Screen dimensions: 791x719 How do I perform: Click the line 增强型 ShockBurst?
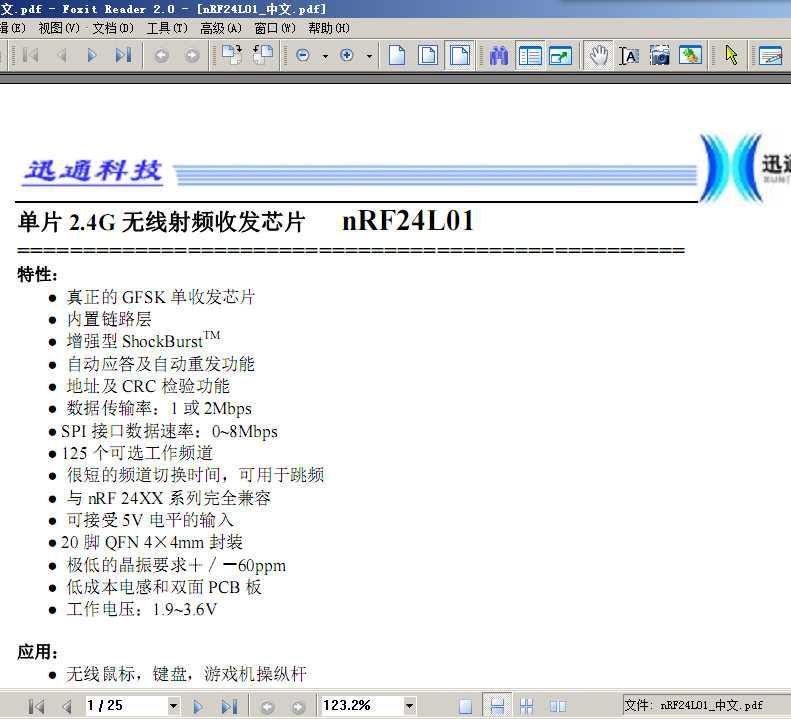click(x=143, y=340)
